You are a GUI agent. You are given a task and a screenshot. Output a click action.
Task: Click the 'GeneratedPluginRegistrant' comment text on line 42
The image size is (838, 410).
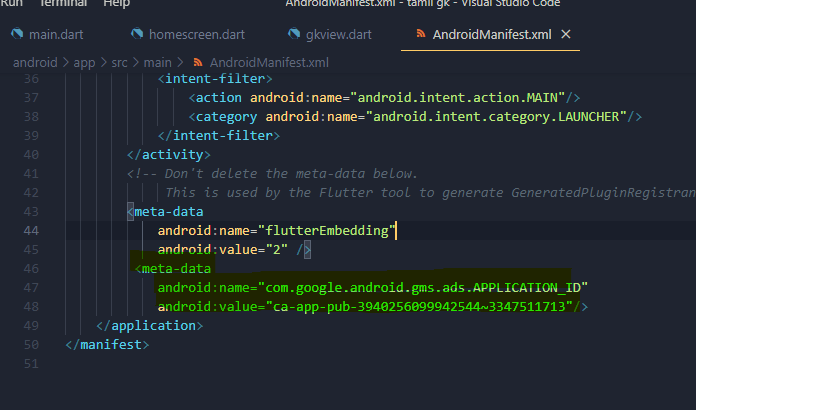click(x=603, y=192)
